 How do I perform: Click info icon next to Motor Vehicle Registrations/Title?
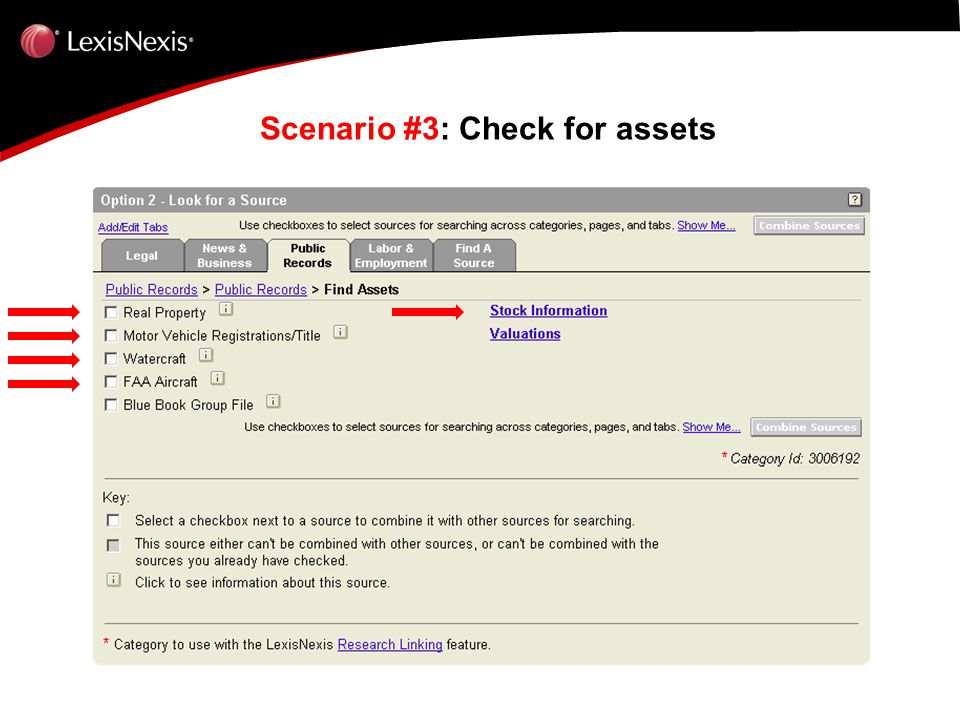[x=340, y=332]
